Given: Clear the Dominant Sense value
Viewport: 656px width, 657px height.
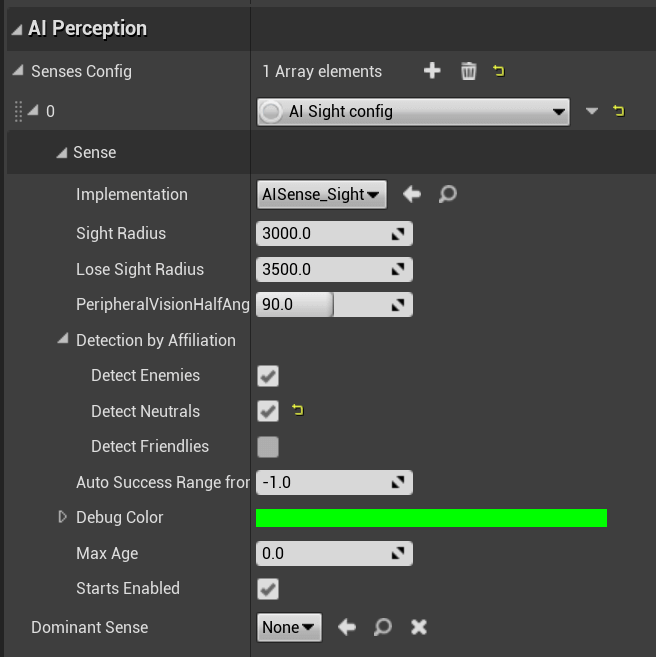Looking at the screenshot, I should pos(419,627).
